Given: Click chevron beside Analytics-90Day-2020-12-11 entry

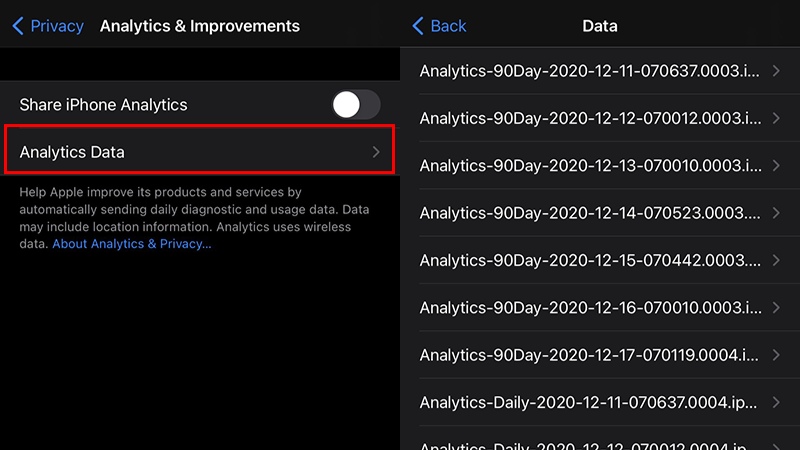Looking at the screenshot, I should (x=777, y=71).
